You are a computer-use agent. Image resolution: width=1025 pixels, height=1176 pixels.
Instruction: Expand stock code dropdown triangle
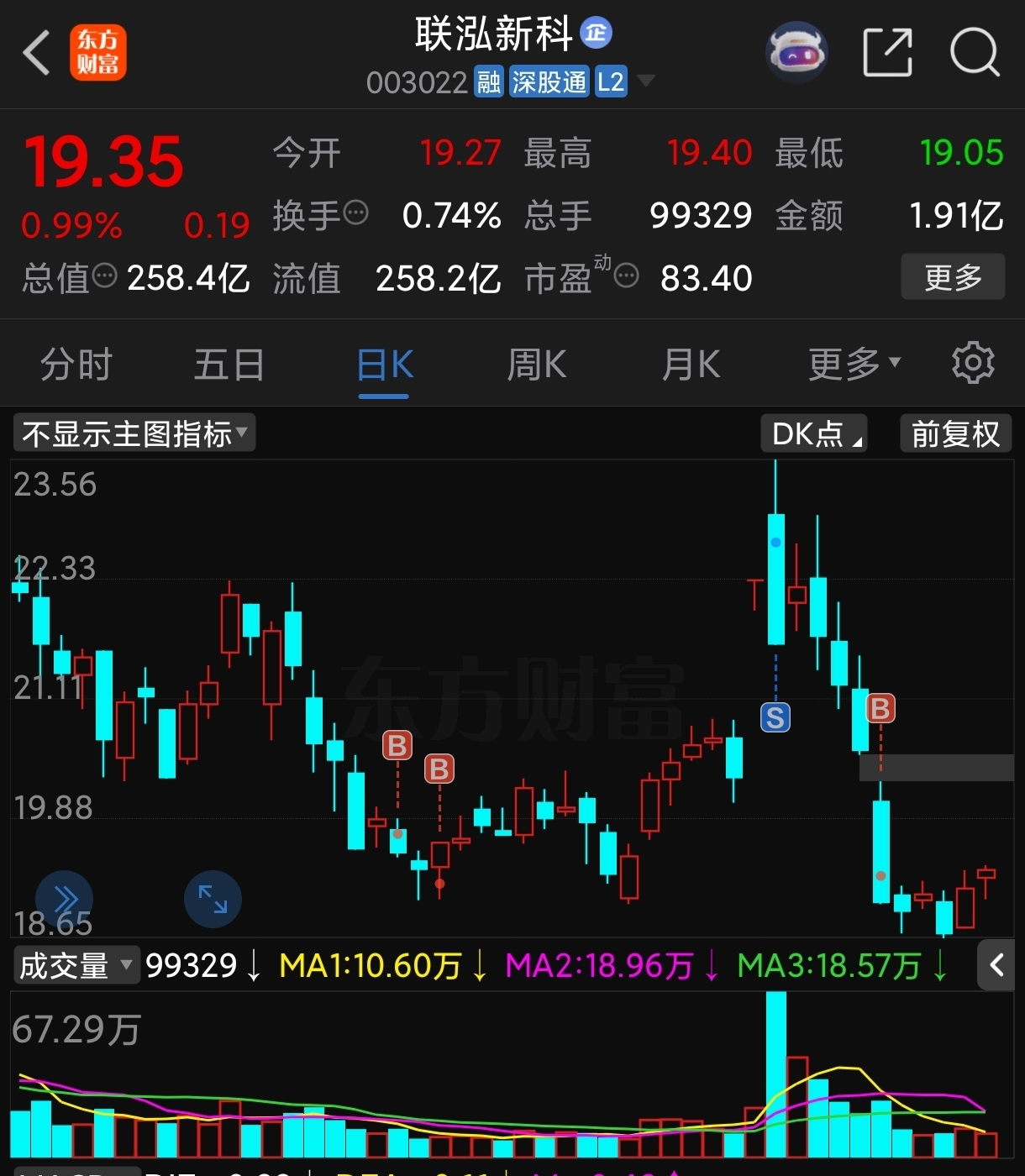tap(645, 81)
